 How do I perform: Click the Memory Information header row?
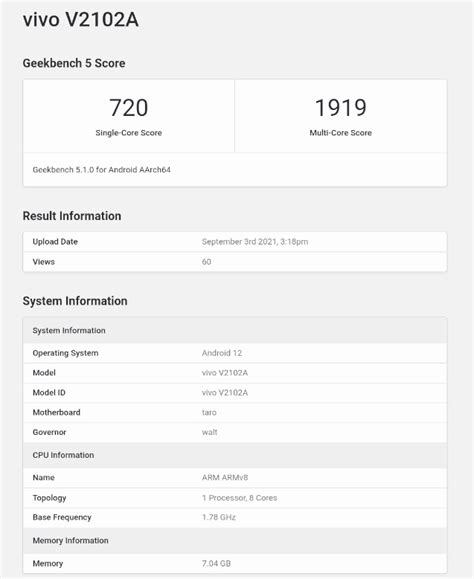[235, 541]
